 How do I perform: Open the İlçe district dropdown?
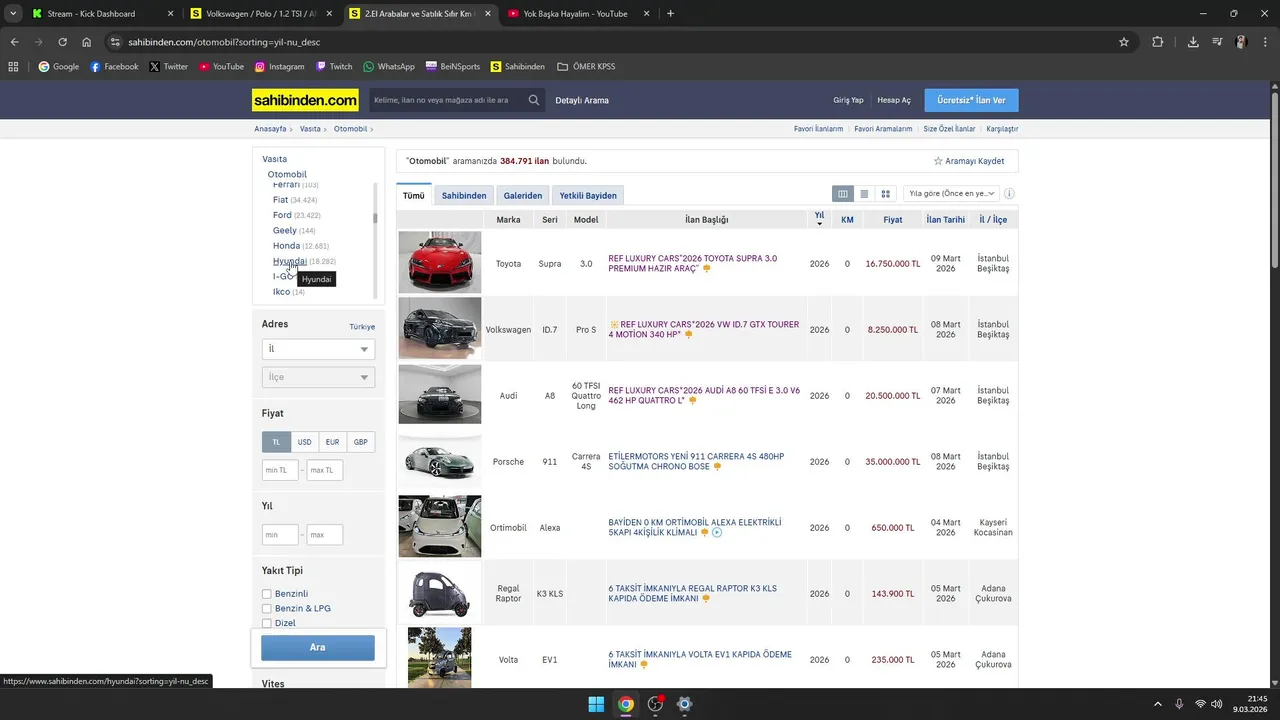pos(318,377)
